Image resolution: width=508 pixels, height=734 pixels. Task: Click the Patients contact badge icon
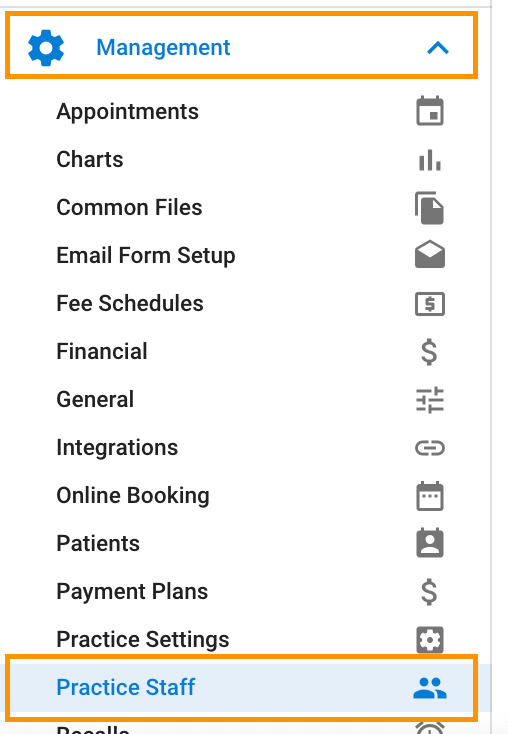coord(430,543)
